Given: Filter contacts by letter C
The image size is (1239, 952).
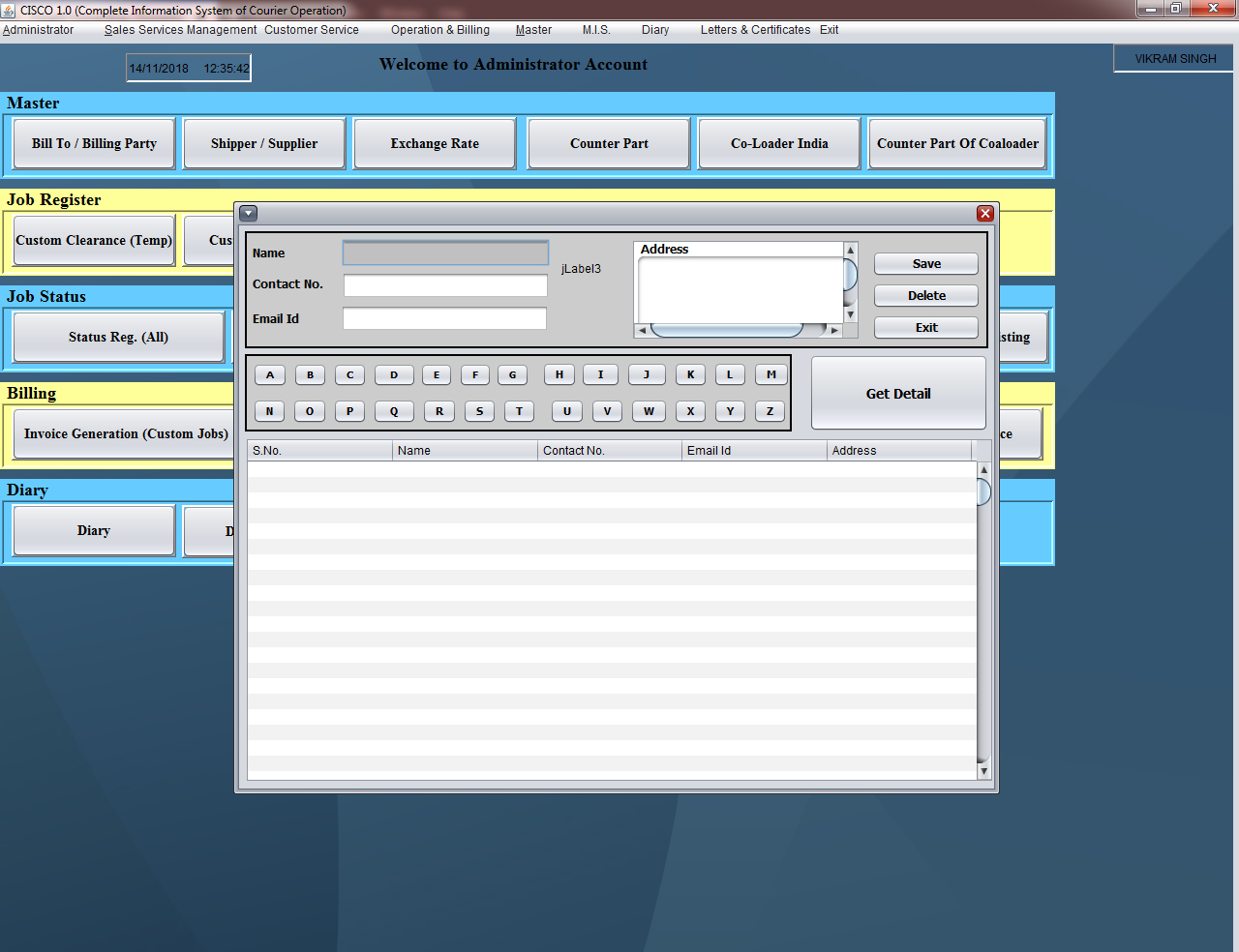Looking at the screenshot, I should (x=349, y=375).
